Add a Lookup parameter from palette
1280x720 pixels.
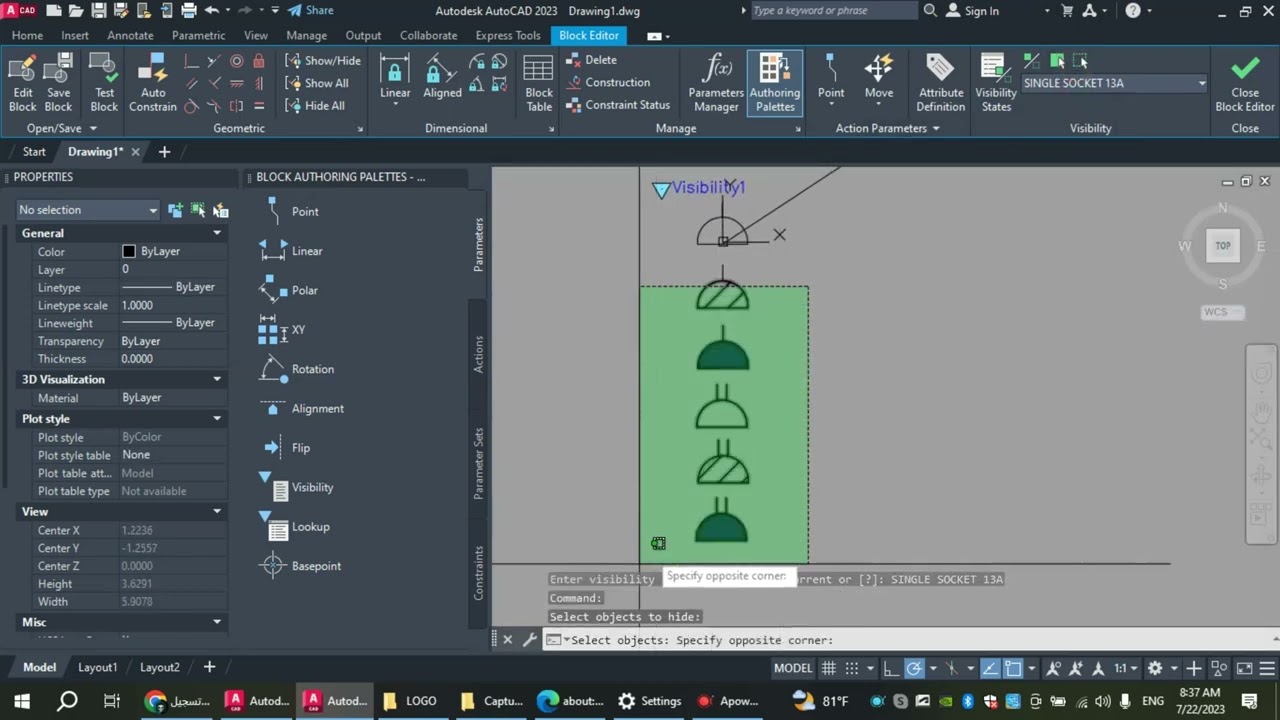(x=295, y=527)
